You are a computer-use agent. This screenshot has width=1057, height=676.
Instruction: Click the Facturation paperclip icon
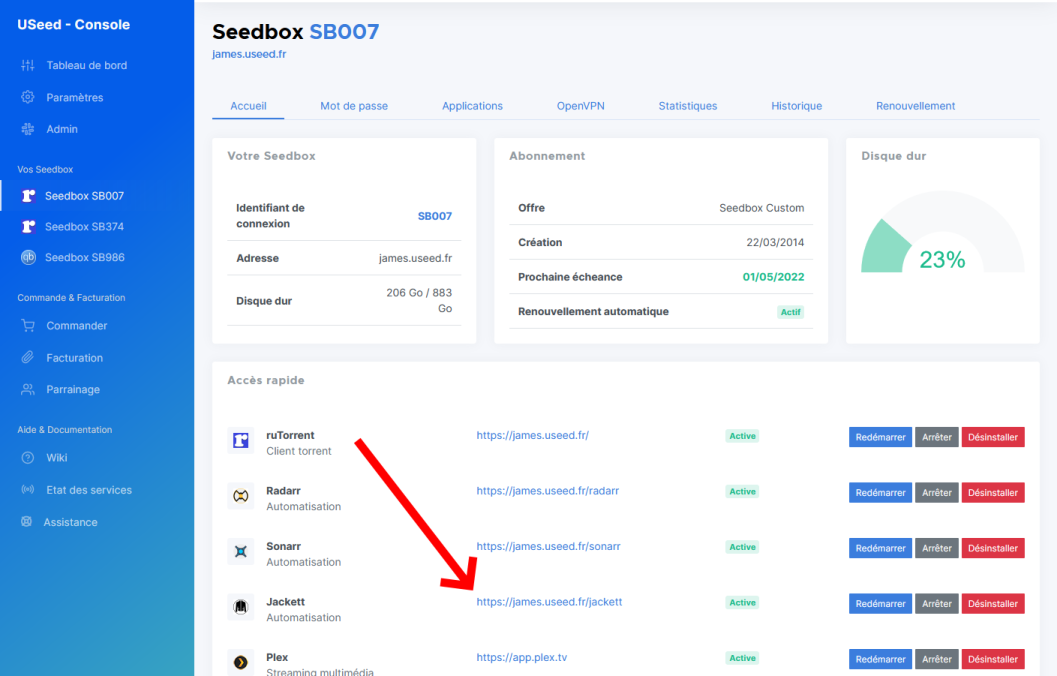pos(28,357)
